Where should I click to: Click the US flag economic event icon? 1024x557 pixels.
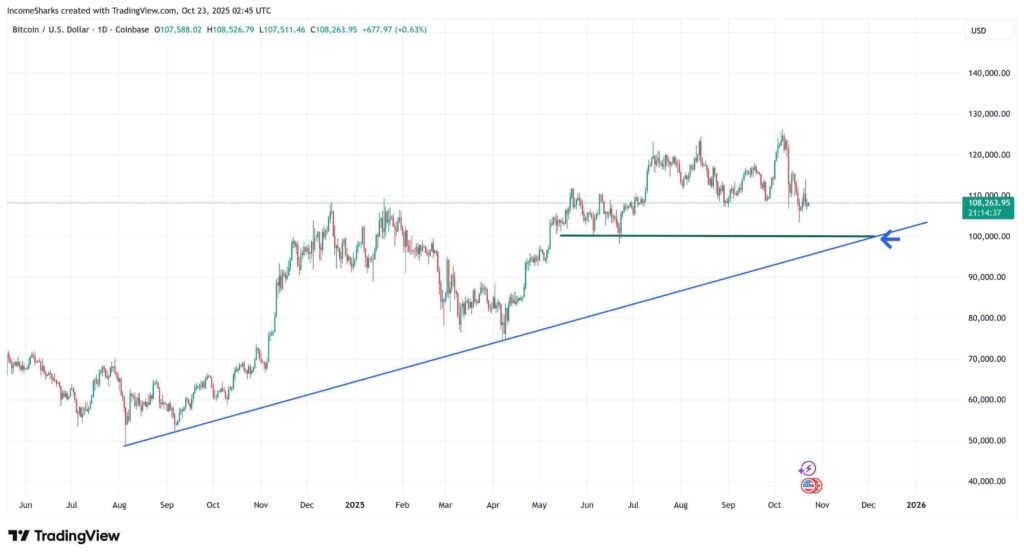point(811,486)
